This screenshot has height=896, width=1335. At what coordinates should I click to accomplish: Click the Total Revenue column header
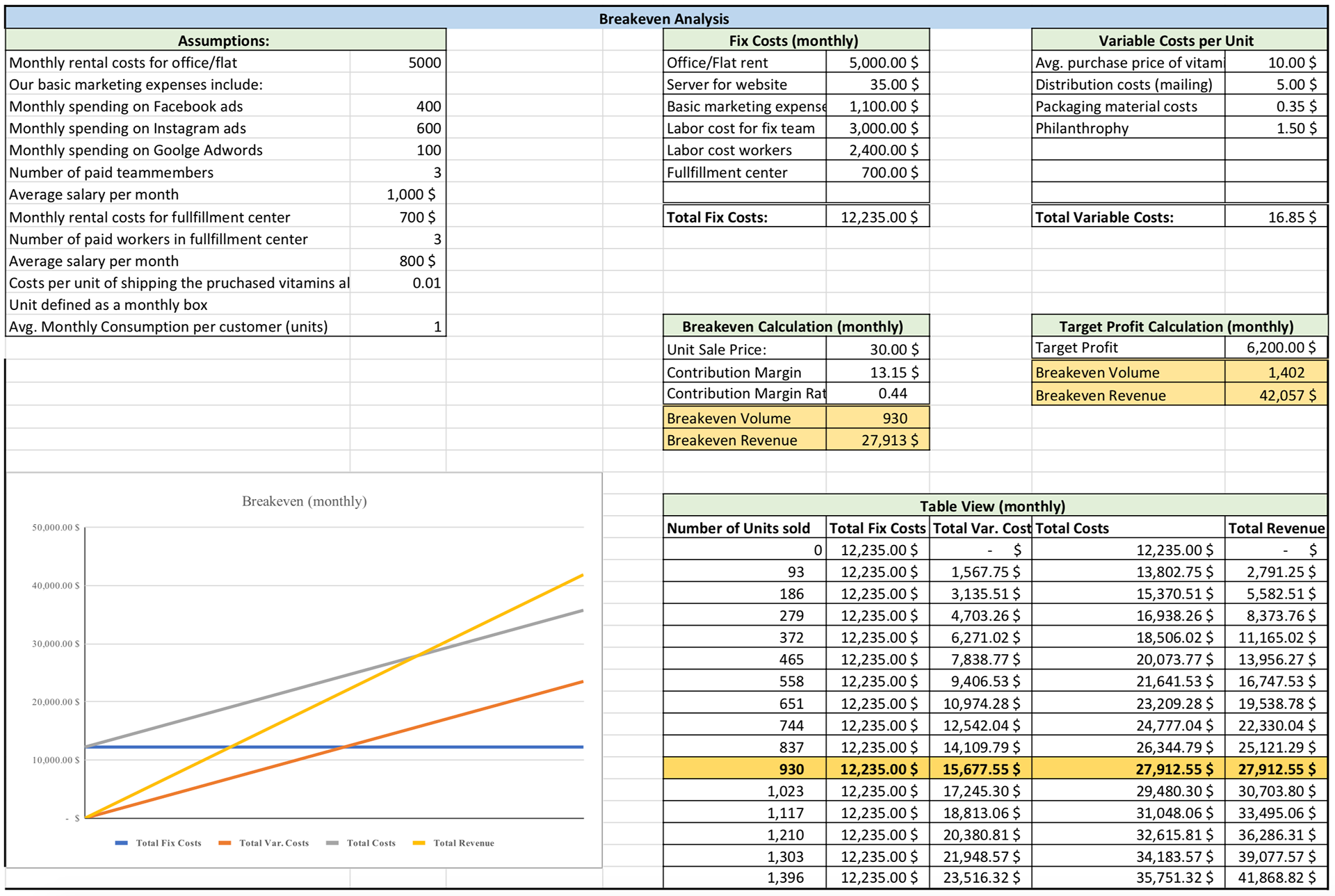pyautogui.click(x=1276, y=528)
